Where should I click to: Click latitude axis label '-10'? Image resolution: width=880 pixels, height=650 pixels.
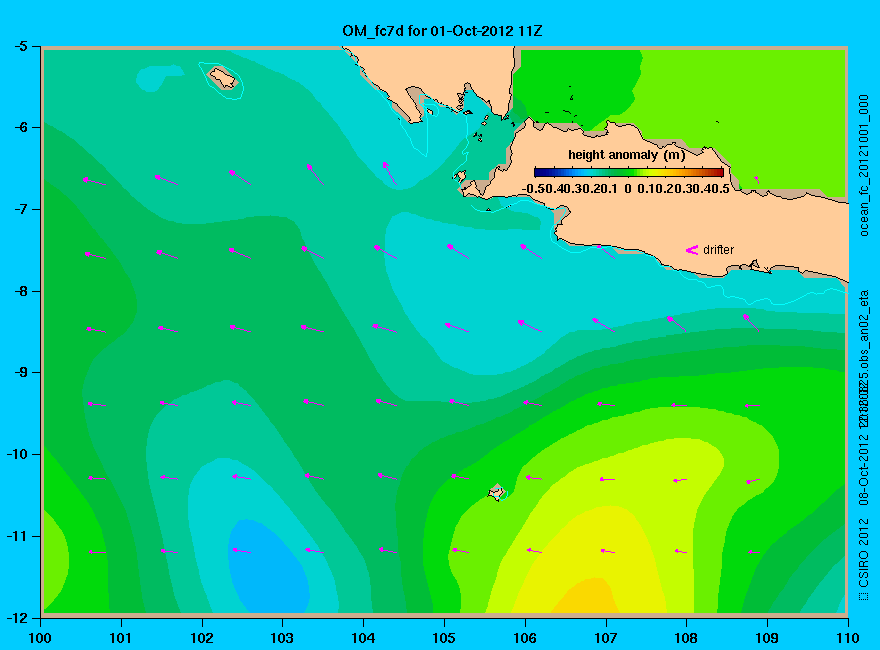pos(17,454)
